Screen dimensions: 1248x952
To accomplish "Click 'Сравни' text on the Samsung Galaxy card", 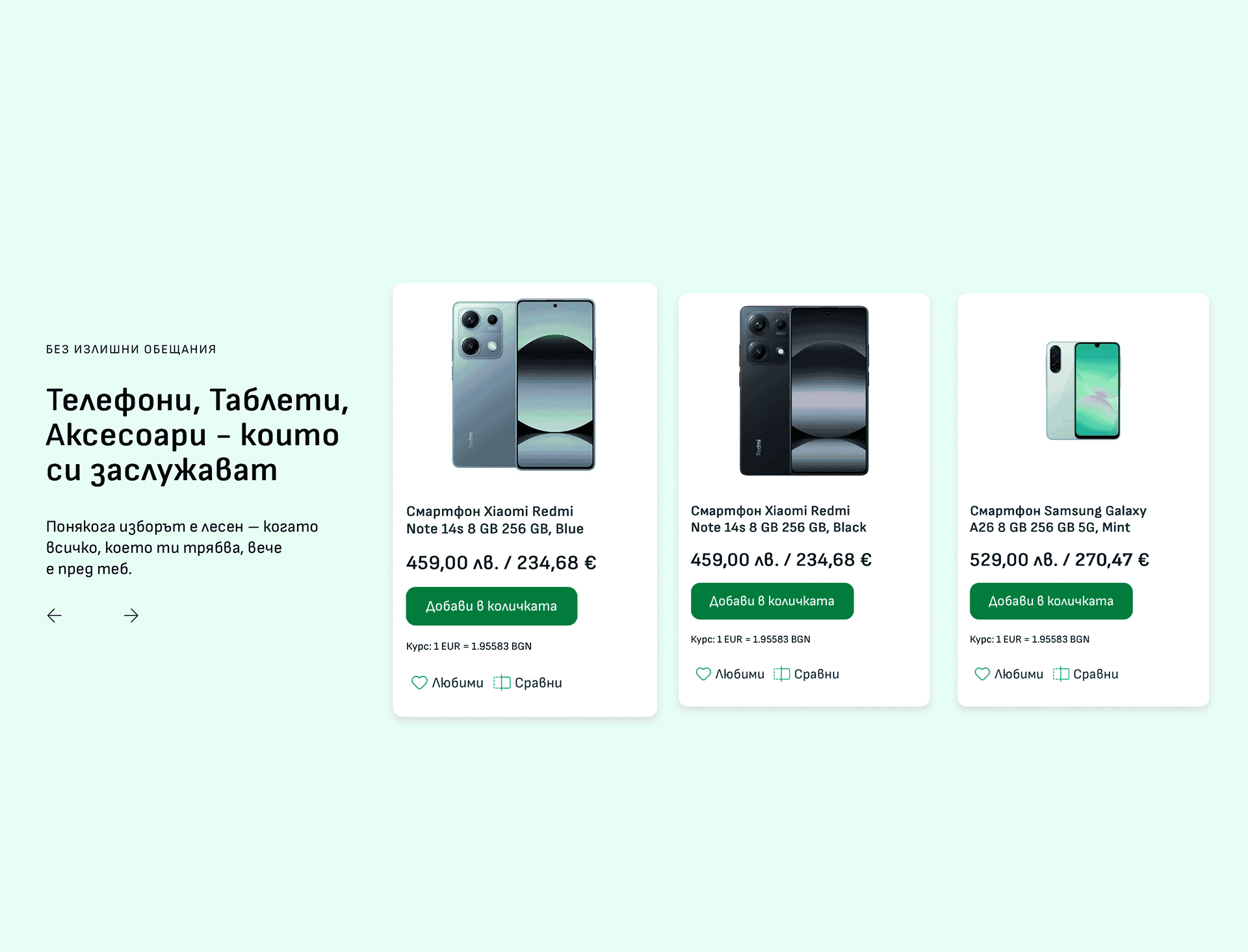I will [x=1096, y=675].
